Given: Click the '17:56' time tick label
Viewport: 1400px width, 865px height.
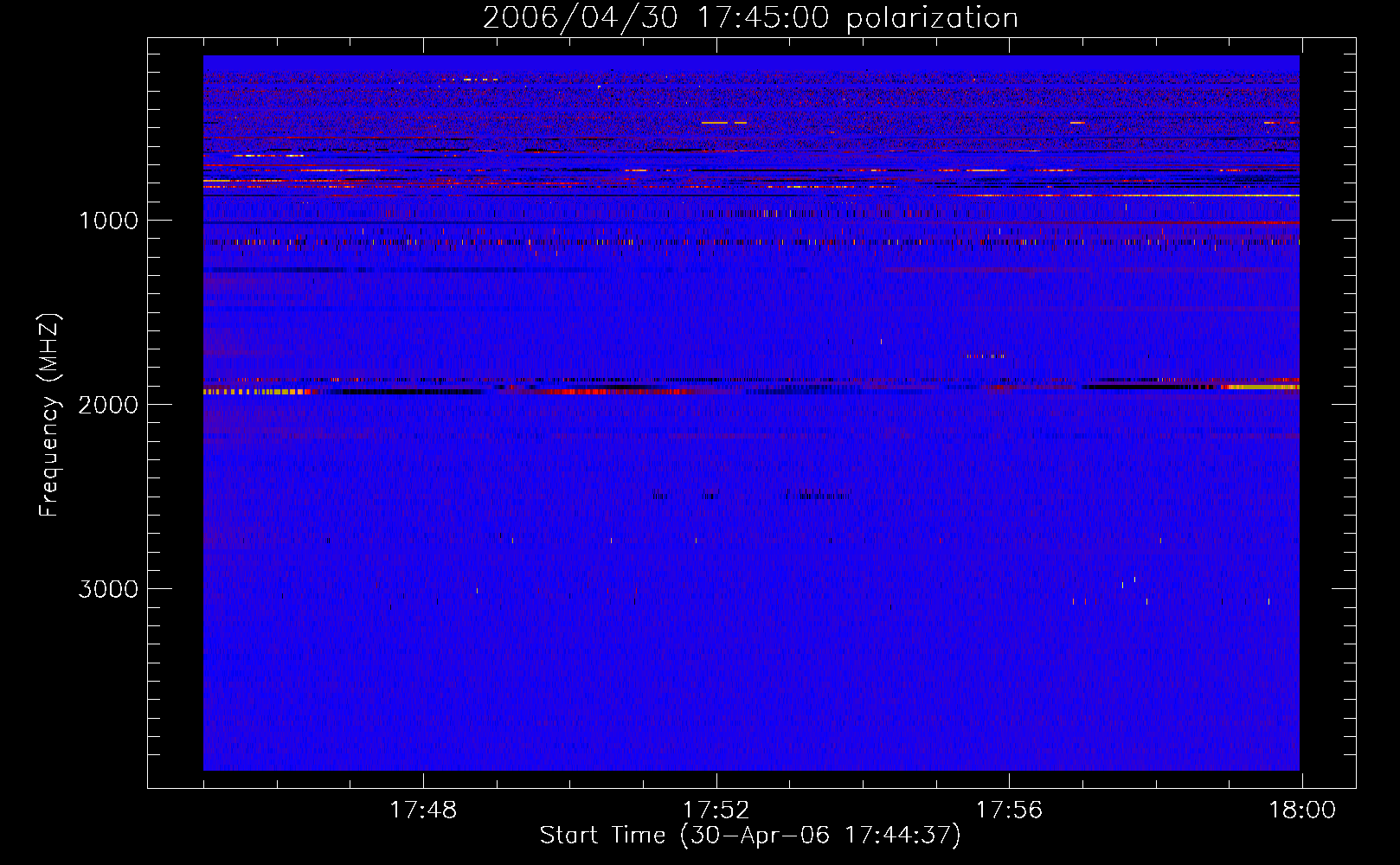Looking at the screenshot, I should coord(1009,811).
